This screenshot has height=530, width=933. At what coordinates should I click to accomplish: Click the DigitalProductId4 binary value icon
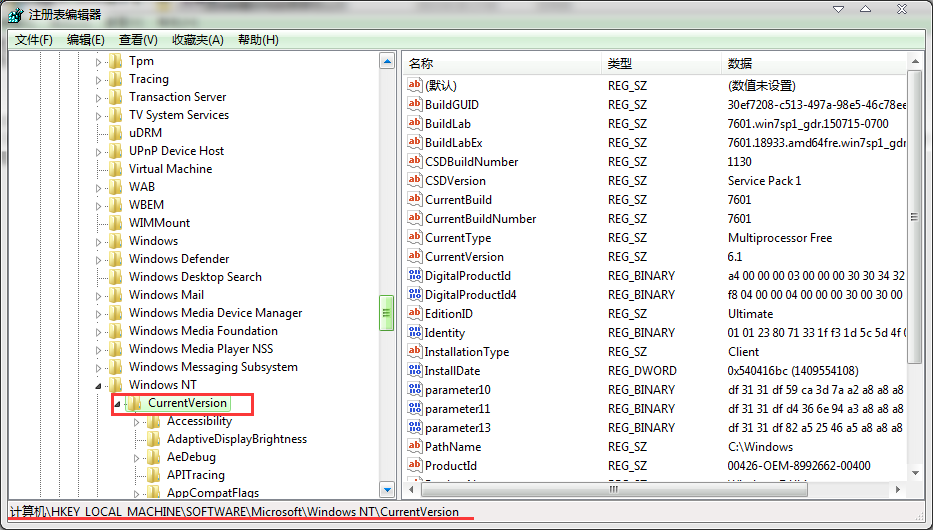415,294
